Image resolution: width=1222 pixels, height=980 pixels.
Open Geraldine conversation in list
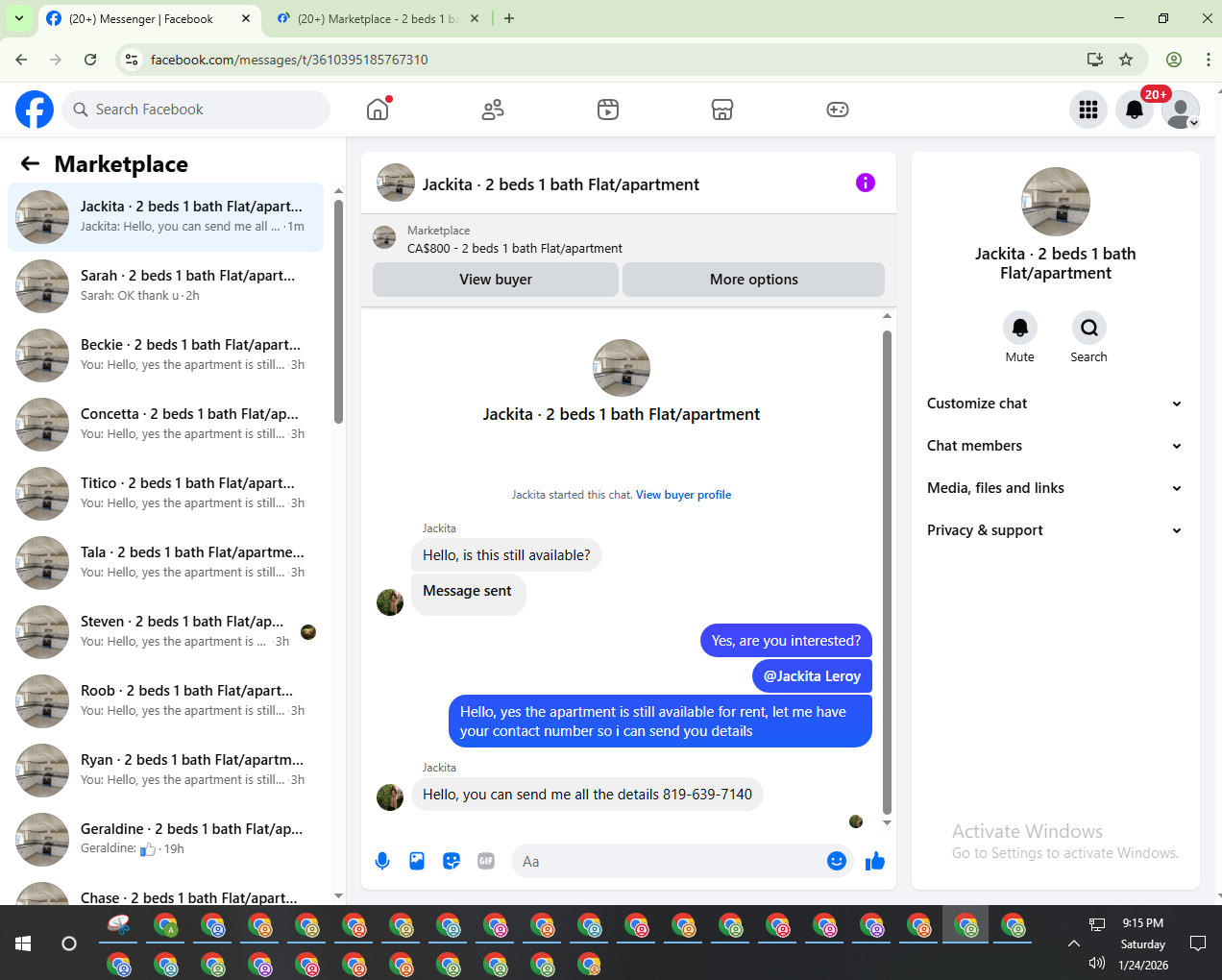pyautogui.click(x=166, y=840)
